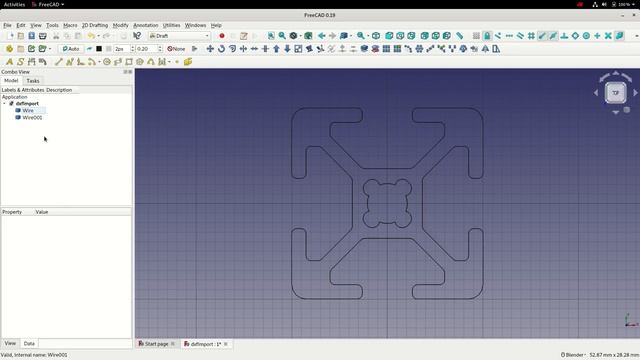Fit all content in the view

coord(271,36)
